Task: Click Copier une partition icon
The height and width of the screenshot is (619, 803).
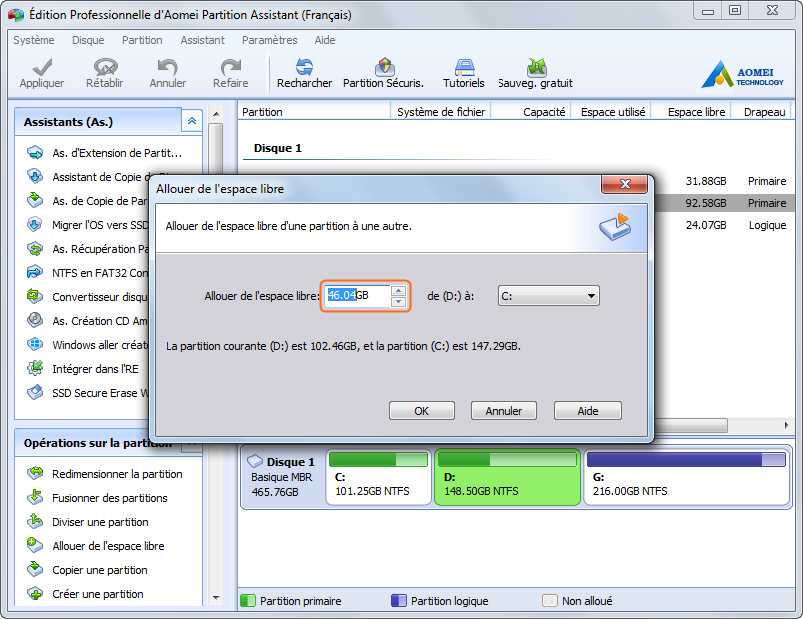Action: (35, 570)
